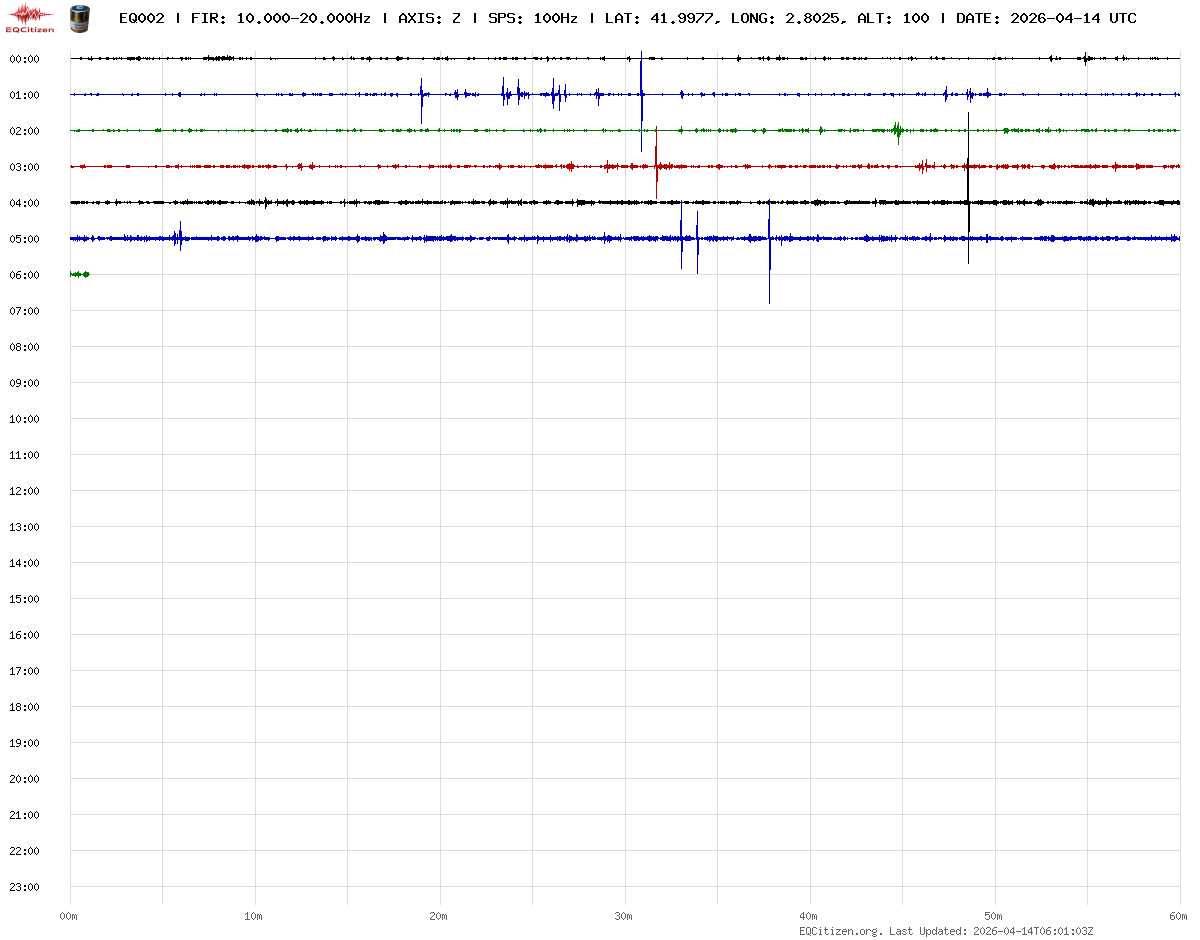Click the 00:00 hour row label
The image size is (1200, 940).
point(24,59)
